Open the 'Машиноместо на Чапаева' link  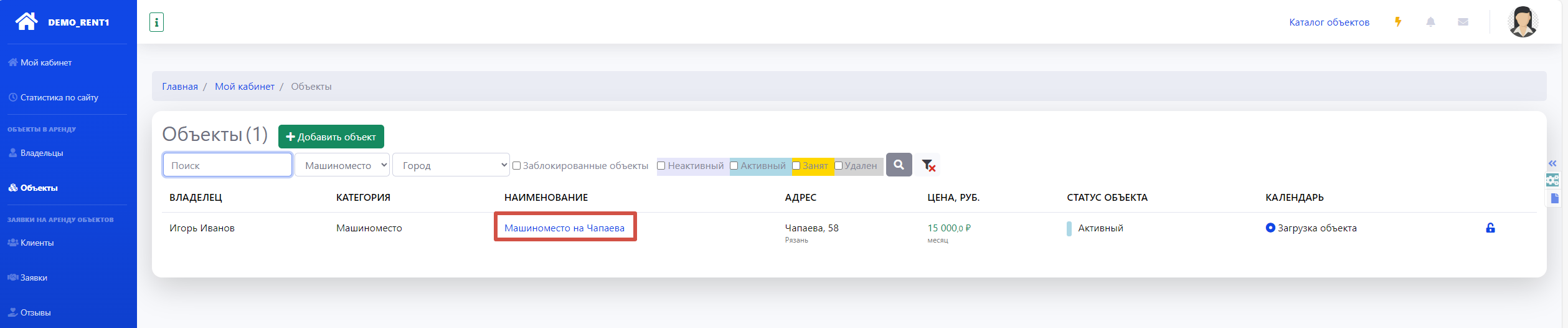tap(564, 228)
